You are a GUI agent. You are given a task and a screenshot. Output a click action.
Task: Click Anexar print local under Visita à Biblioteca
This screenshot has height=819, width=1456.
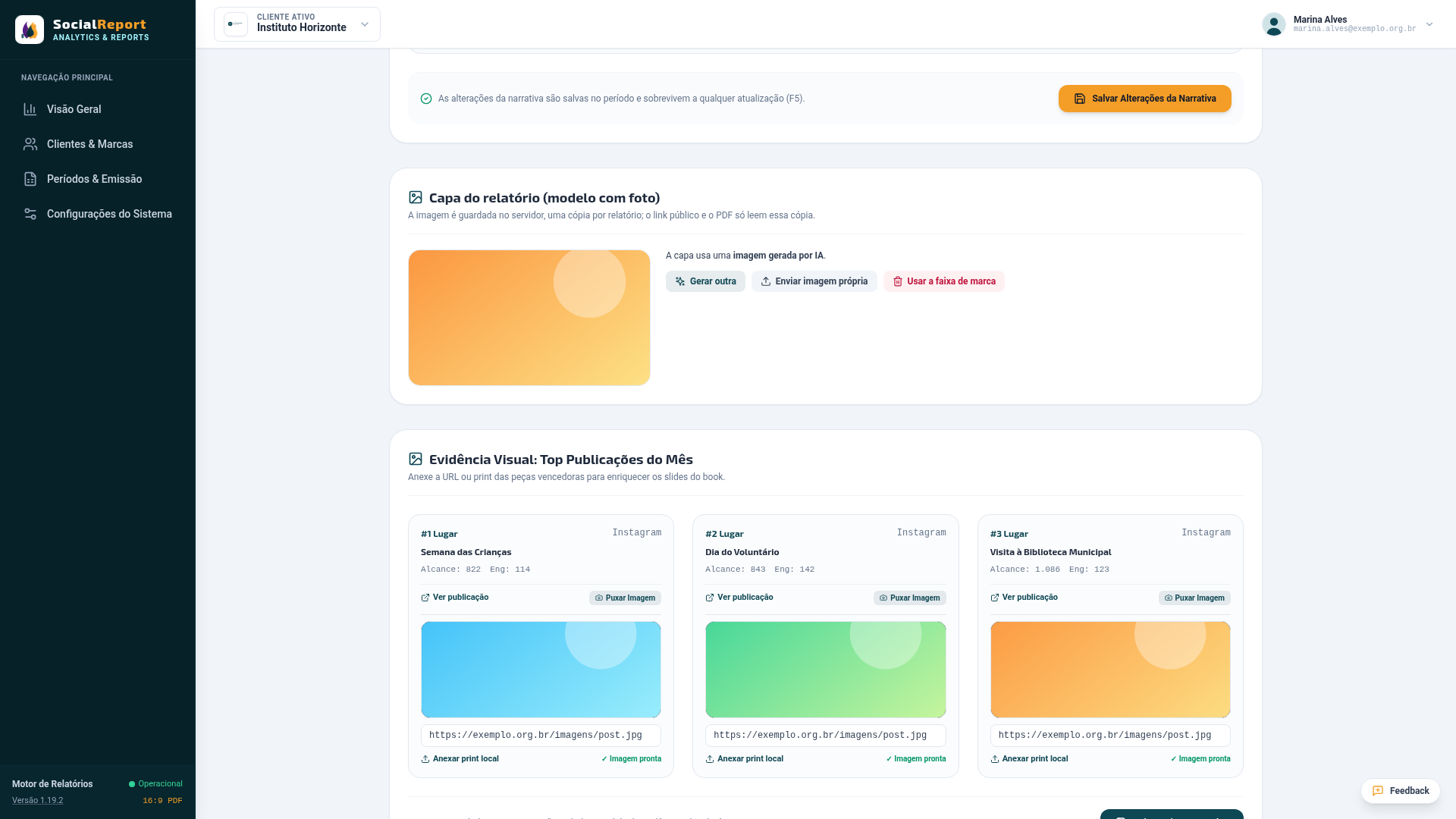(1029, 759)
